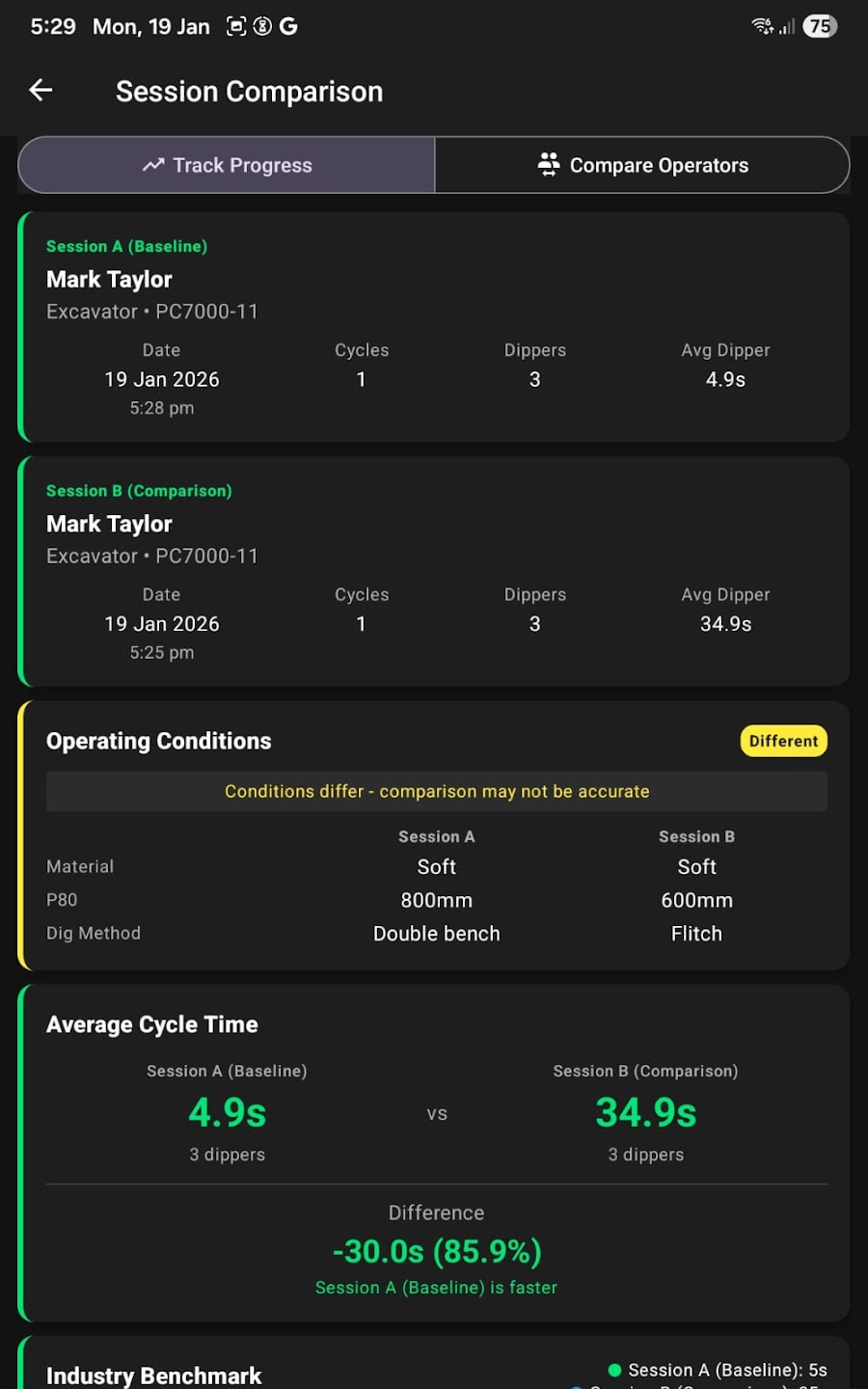This screenshot has width=868, height=1389.
Task: Click the G icon in status bar
Action: [x=287, y=26]
